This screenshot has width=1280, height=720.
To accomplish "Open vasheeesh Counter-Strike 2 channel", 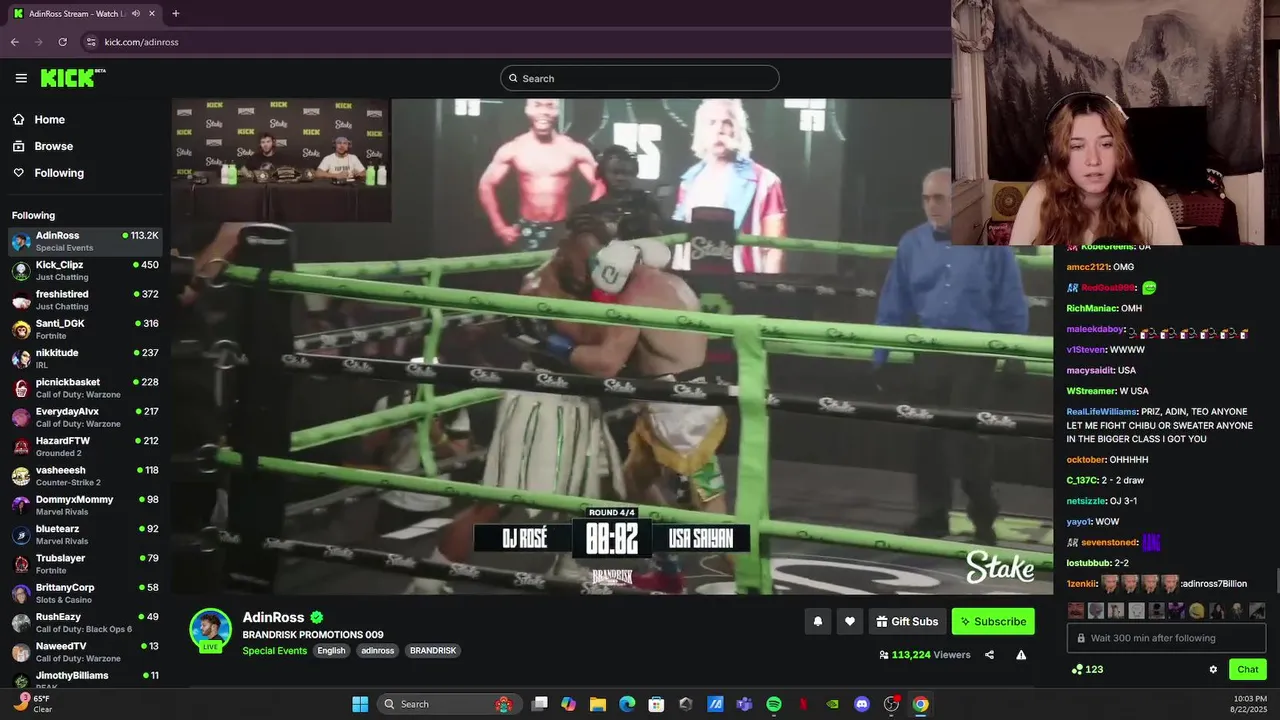I will click(x=85, y=476).
